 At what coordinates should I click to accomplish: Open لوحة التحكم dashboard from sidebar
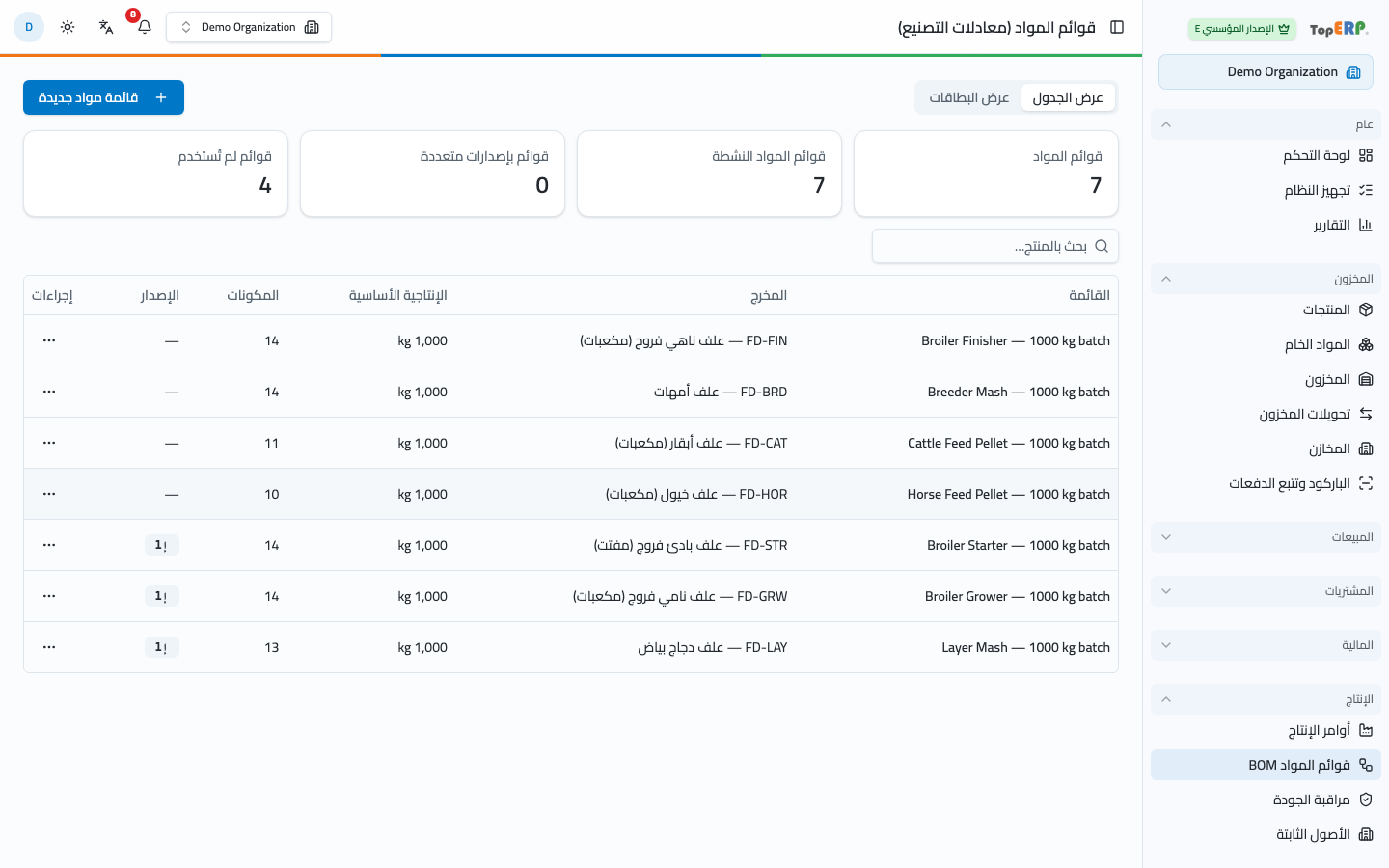pos(1266,155)
